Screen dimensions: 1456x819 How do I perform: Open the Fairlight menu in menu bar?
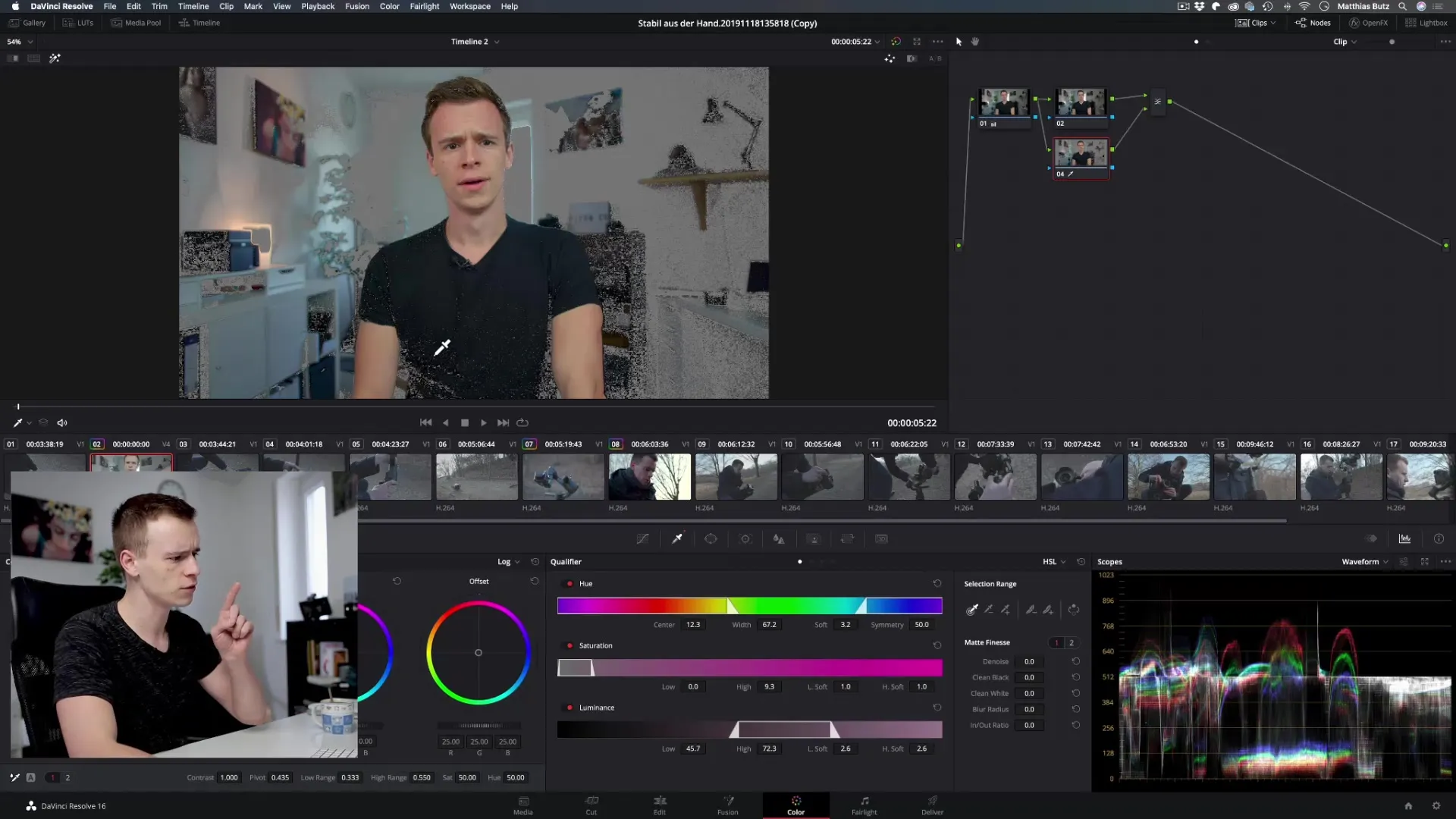point(425,6)
